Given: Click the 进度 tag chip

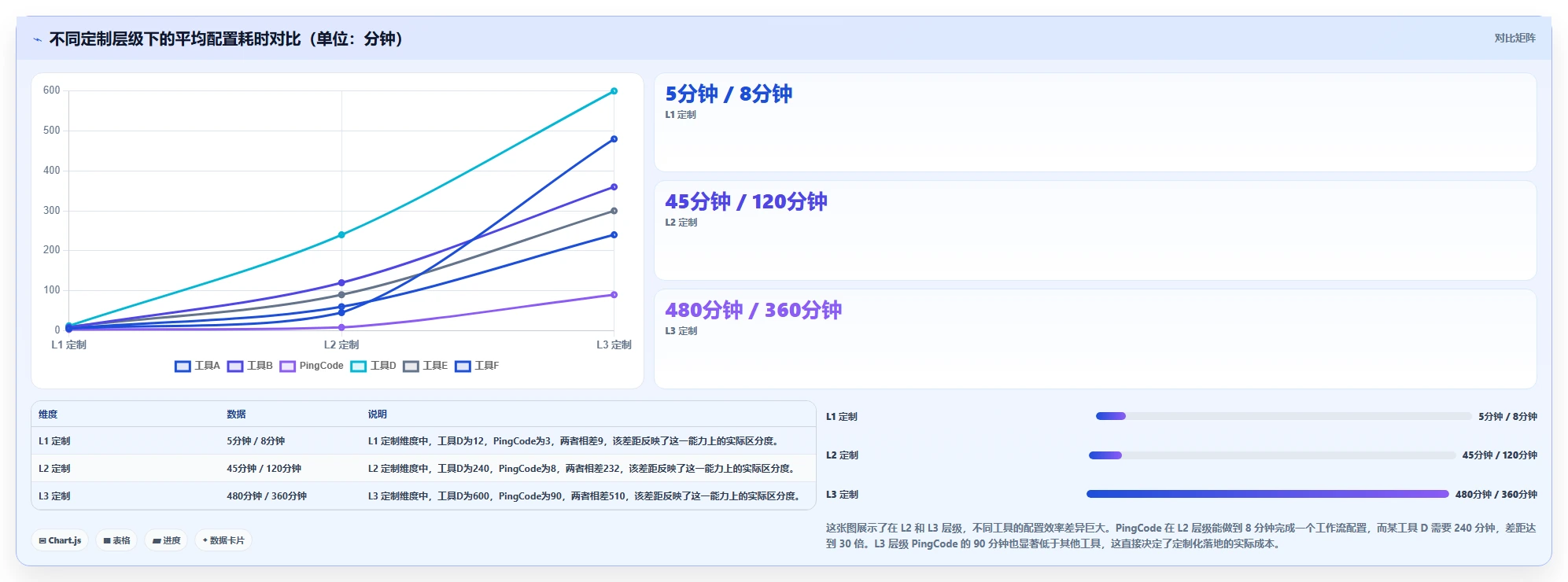Looking at the screenshot, I should pyautogui.click(x=166, y=540).
